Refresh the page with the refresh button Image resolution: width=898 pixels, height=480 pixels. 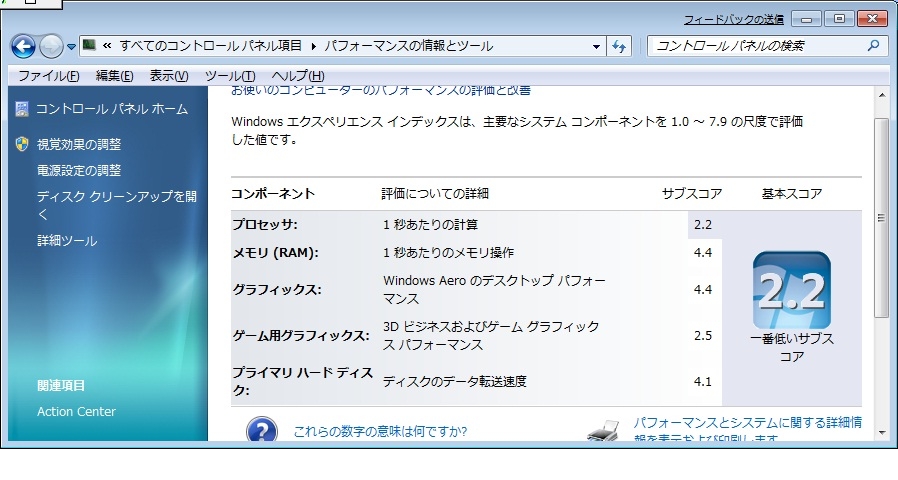tap(619, 46)
